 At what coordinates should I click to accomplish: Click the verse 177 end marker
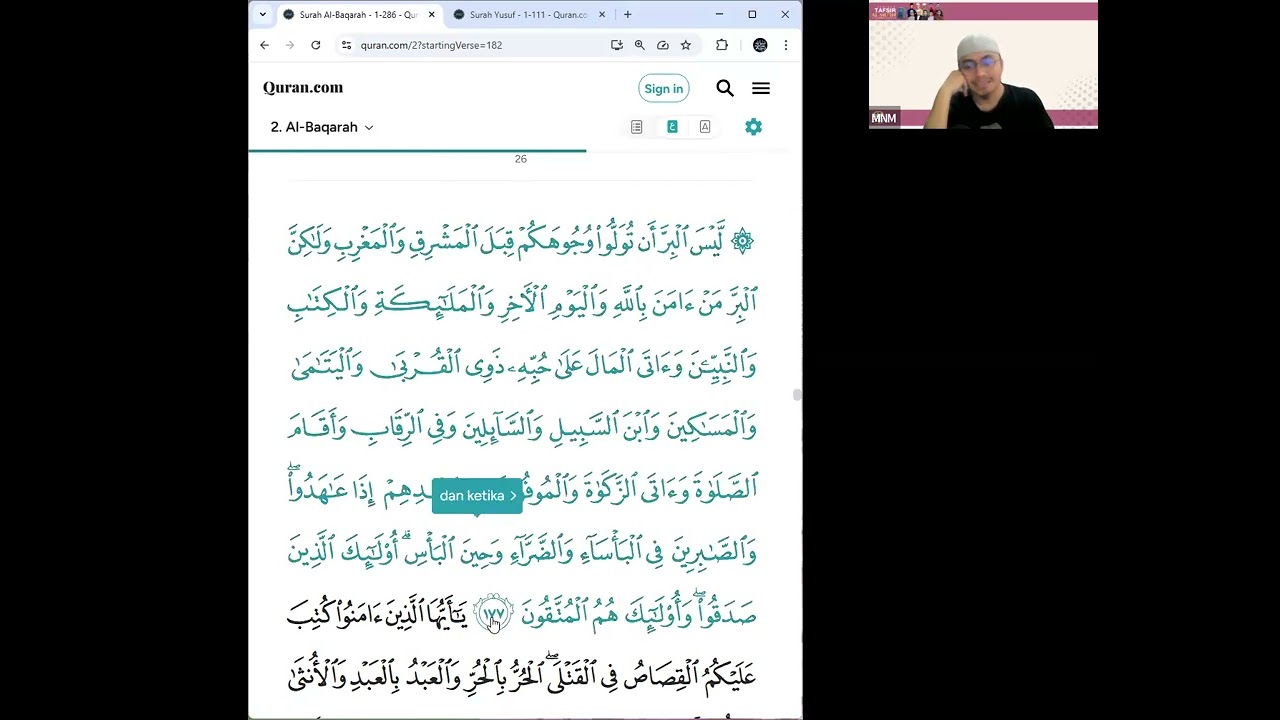494,613
